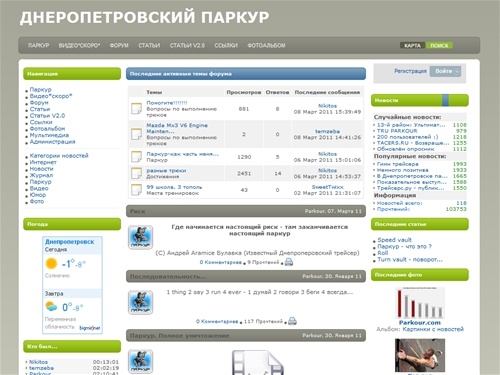Screen dimensions: 500x375
Task: Open Категории новостей sidebar link
Action: 59,156
